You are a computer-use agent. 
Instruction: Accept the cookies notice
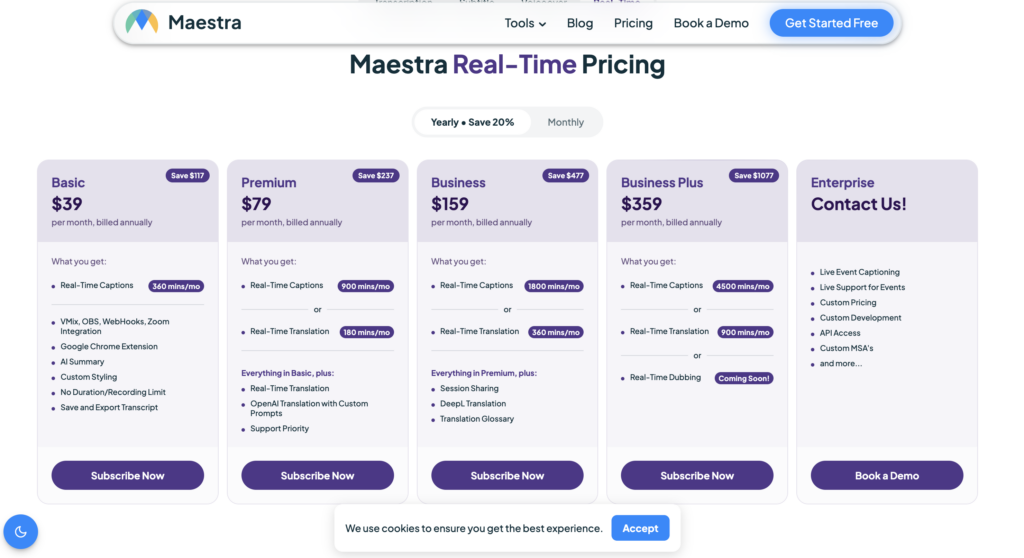[640, 528]
